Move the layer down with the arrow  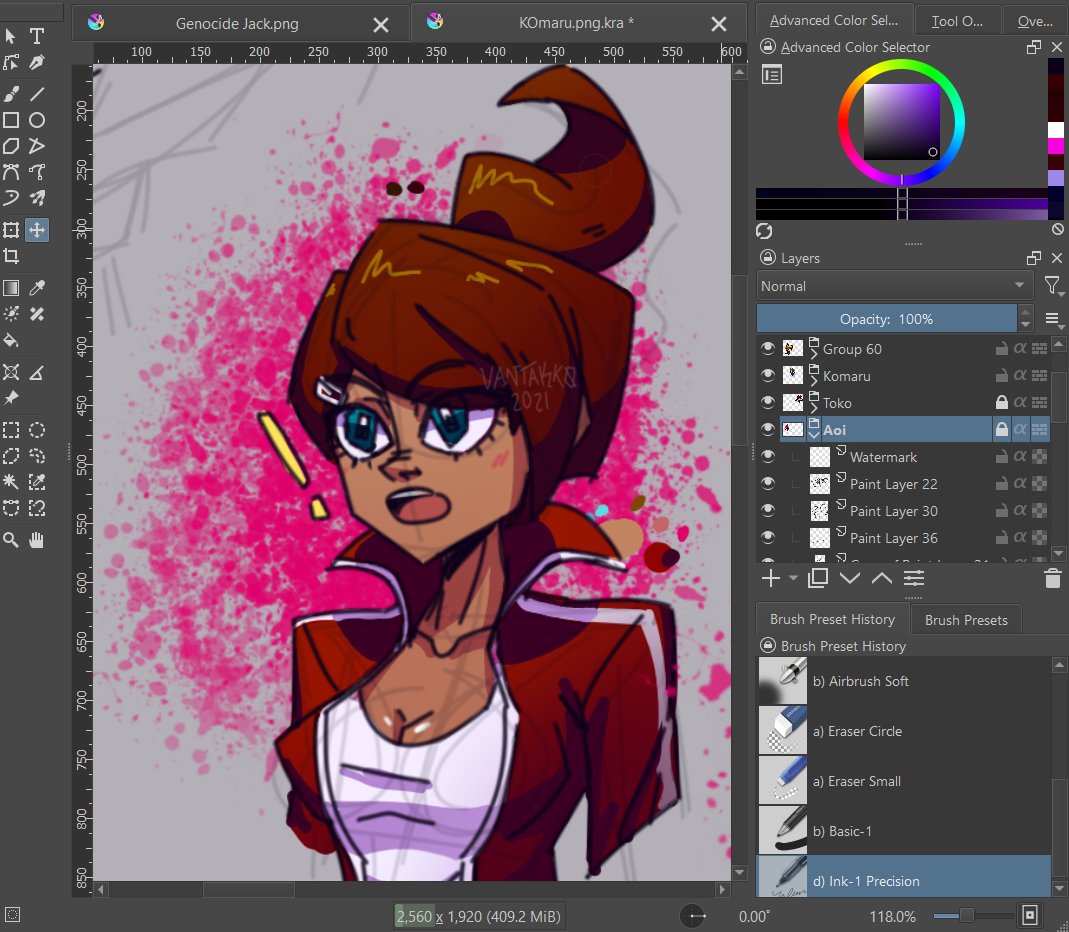[849, 579]
